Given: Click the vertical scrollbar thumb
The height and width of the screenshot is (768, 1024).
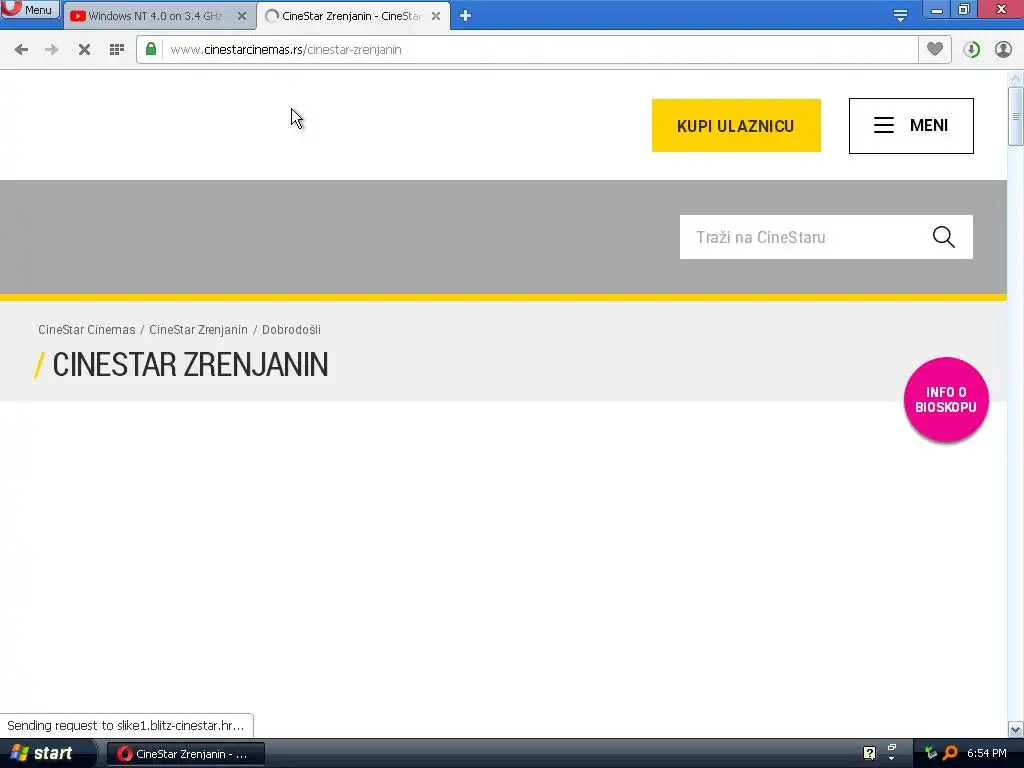Looking at the screenshot, I should (x=1016, y=116).
